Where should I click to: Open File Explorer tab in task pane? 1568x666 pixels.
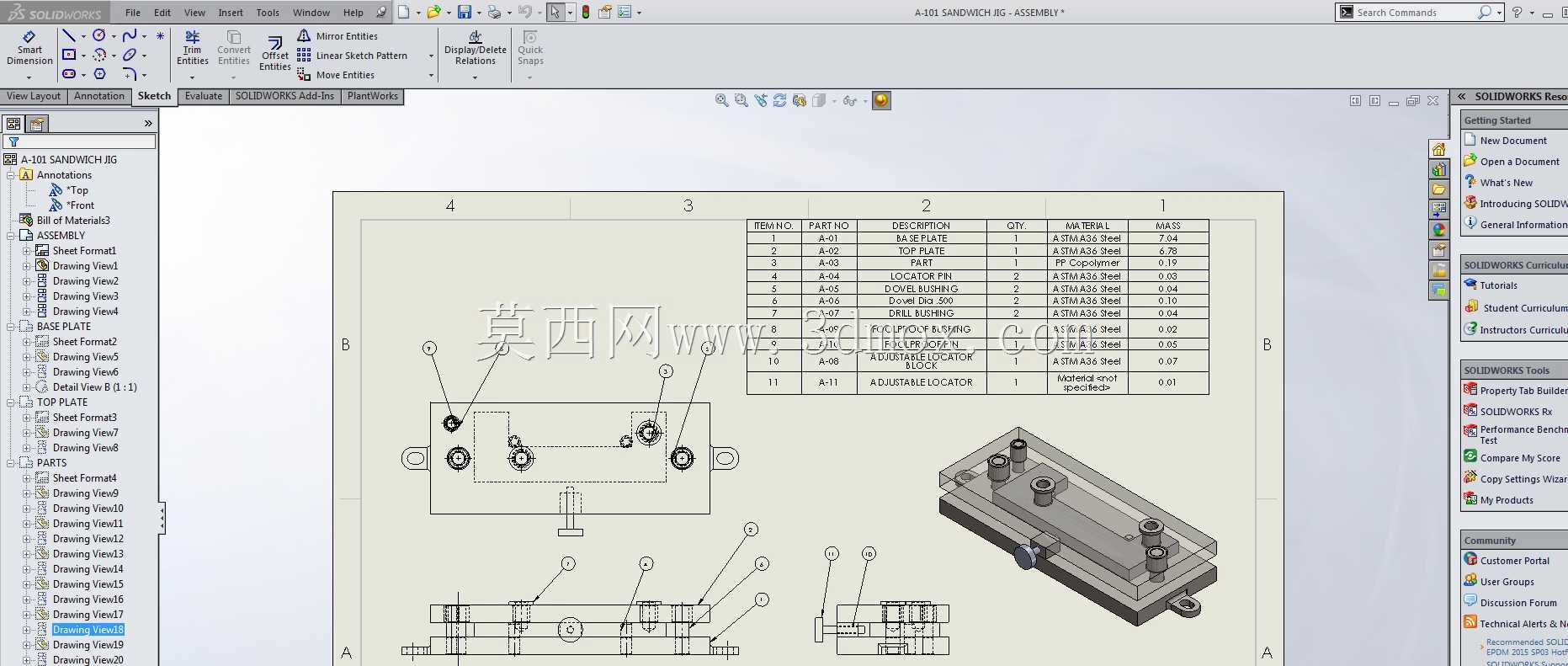(x=1439, y=189)
